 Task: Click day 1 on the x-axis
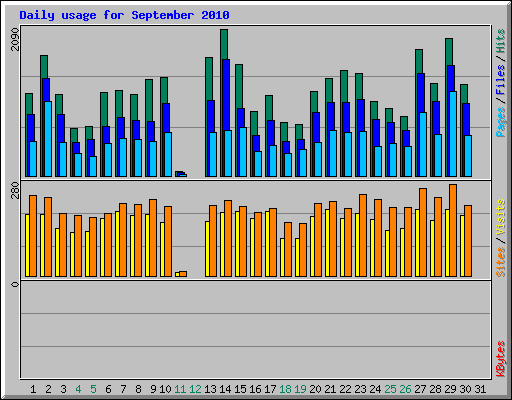pos(33,389)
